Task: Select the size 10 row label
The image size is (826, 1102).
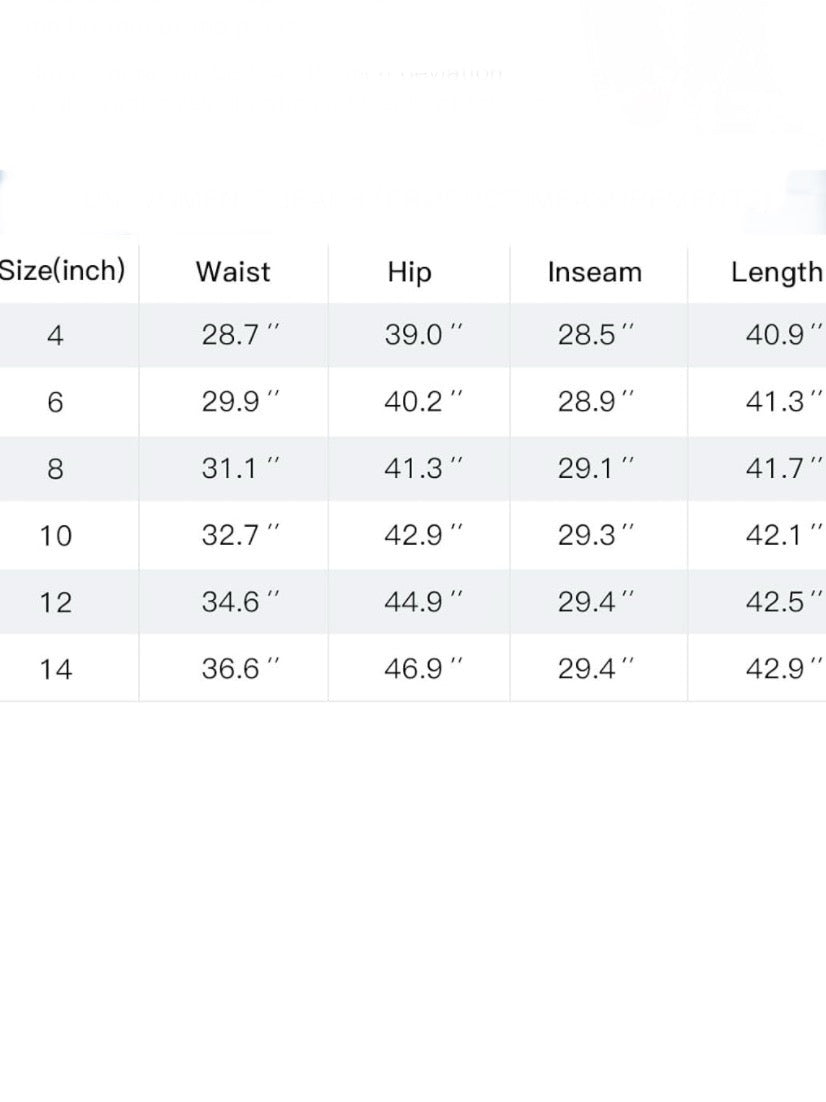Action: pyautogui.click(x=56, y=535)
